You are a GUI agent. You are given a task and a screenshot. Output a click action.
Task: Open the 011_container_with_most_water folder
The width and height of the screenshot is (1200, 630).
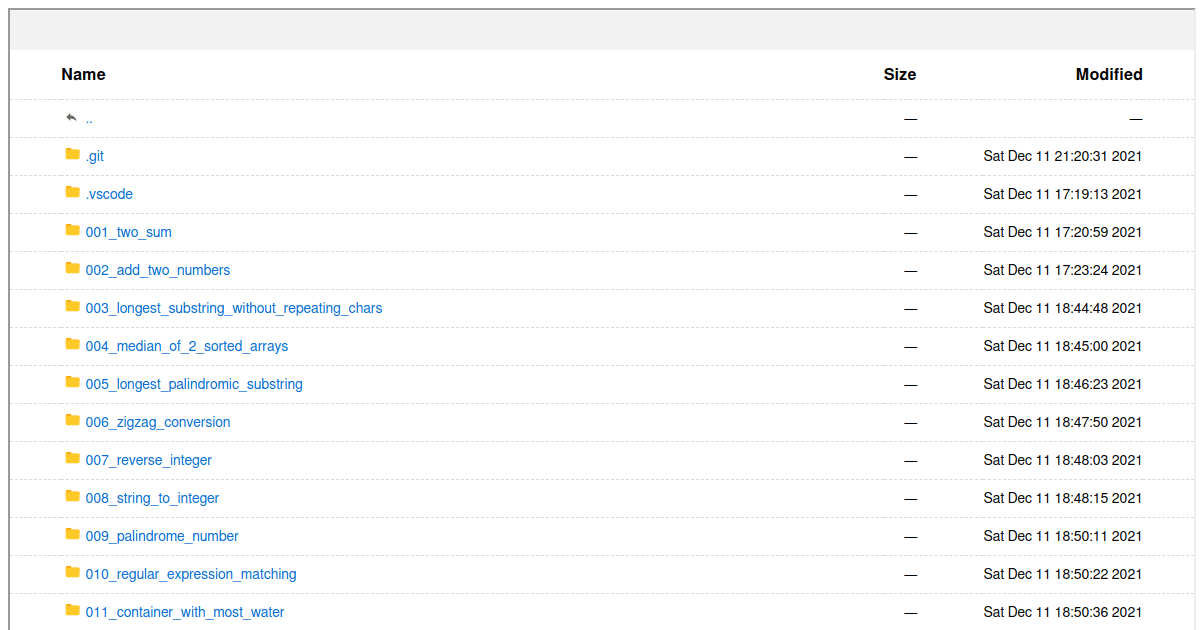pyautogui.click(x=185, y=612)
